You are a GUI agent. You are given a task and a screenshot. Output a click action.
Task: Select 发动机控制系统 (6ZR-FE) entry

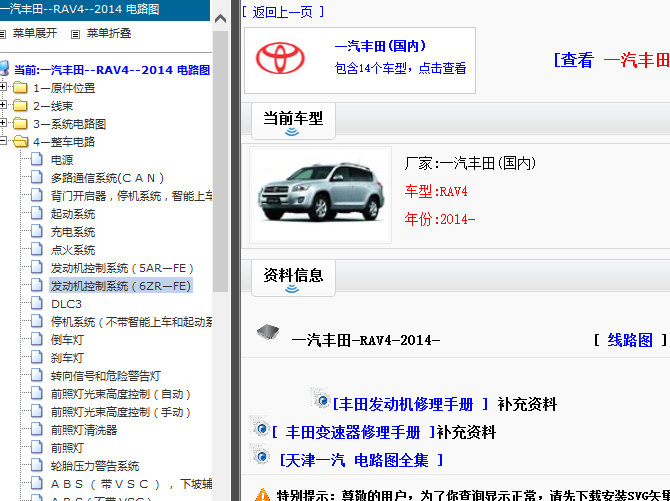click(121, 286)
